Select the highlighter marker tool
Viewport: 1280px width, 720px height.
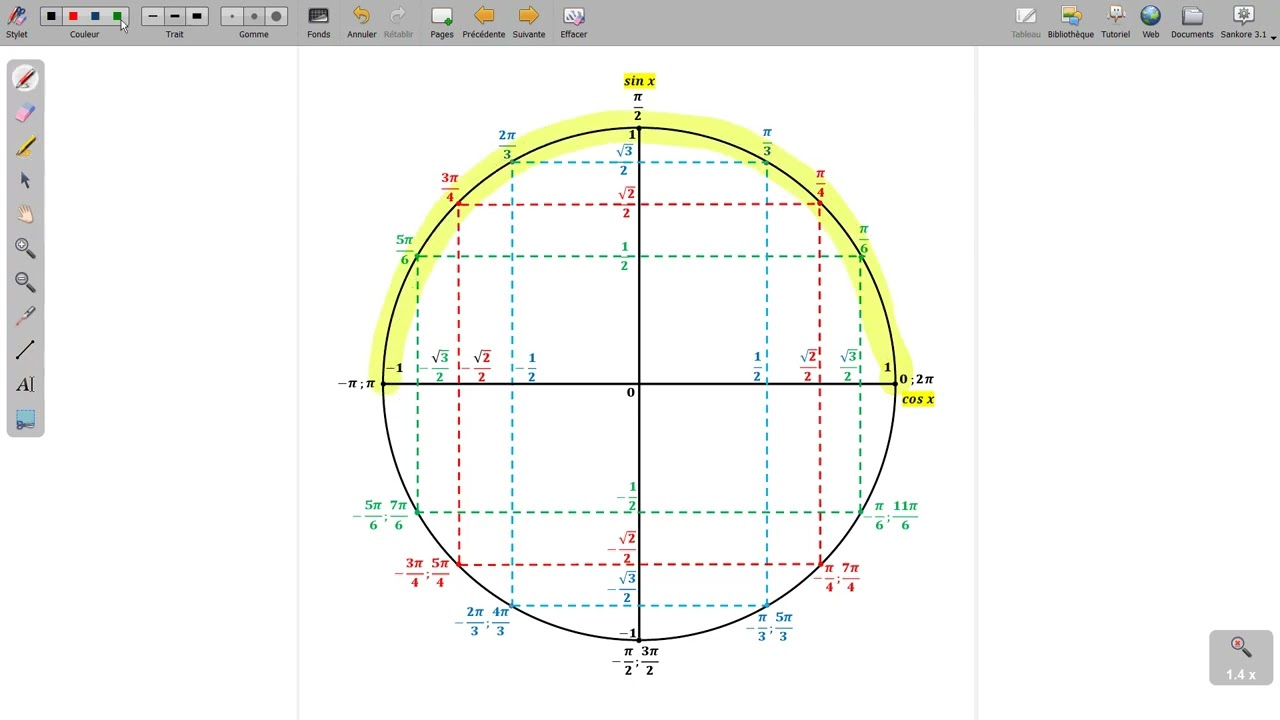[x=26, y=147]
